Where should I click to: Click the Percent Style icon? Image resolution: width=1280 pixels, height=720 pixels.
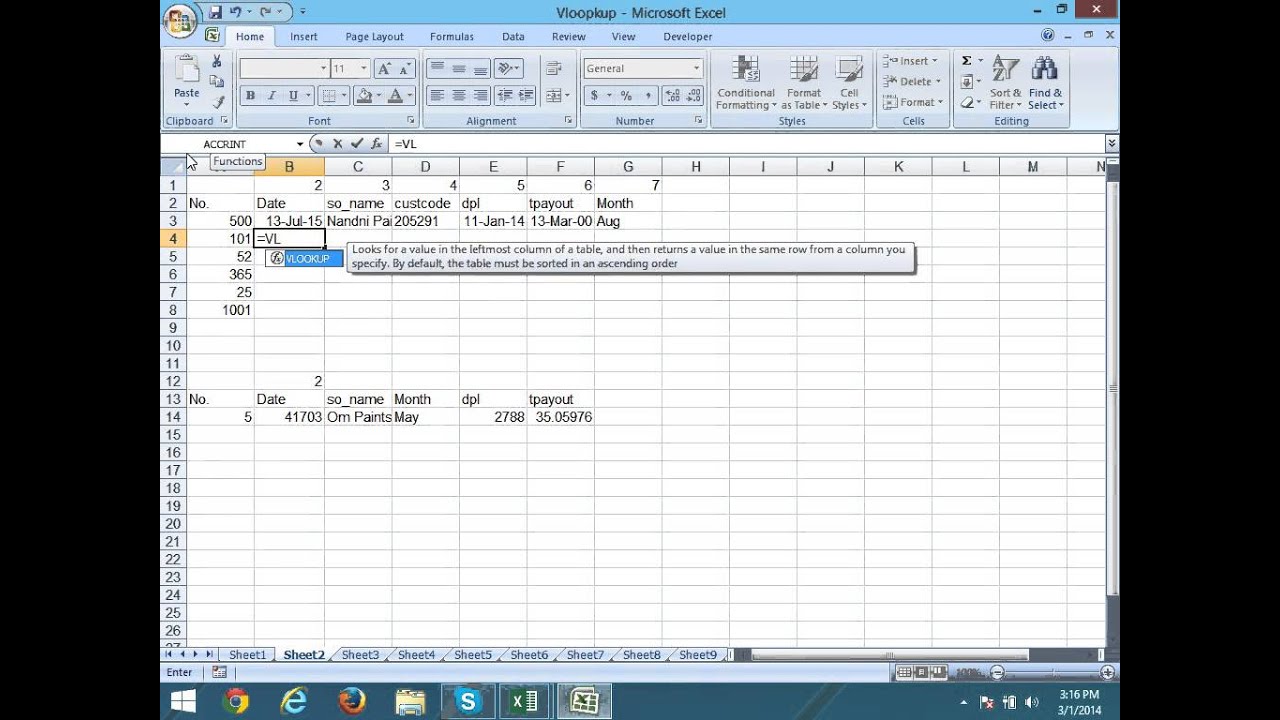(x=626, y=96)
